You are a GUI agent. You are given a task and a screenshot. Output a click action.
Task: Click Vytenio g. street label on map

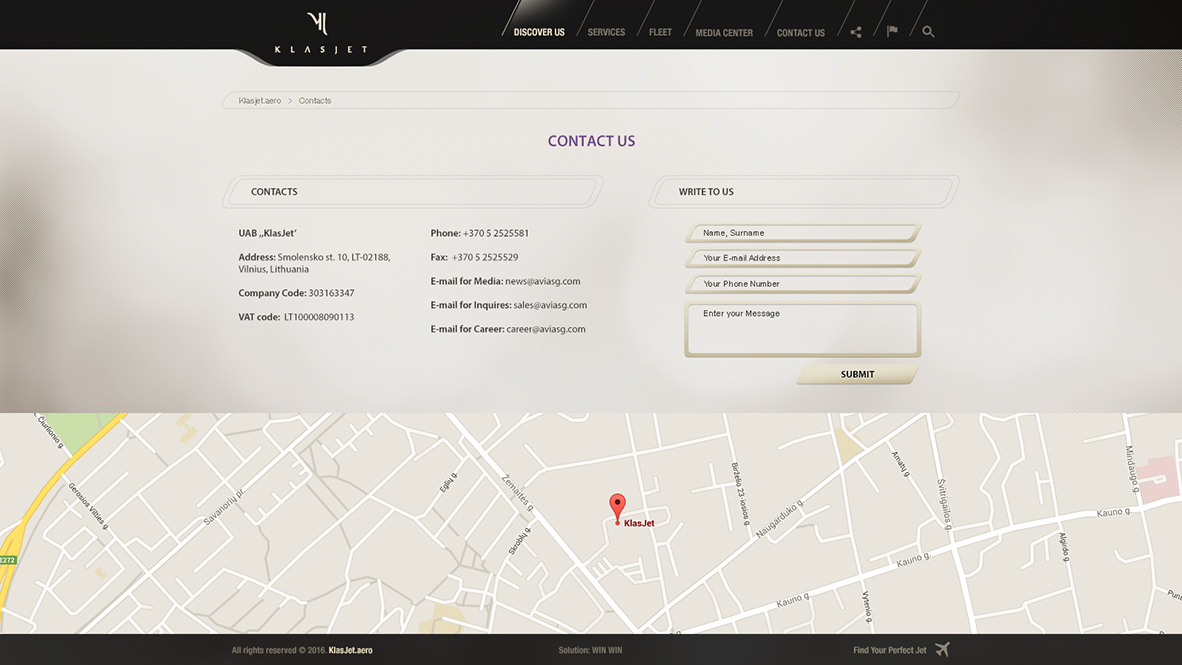[867, 606]
